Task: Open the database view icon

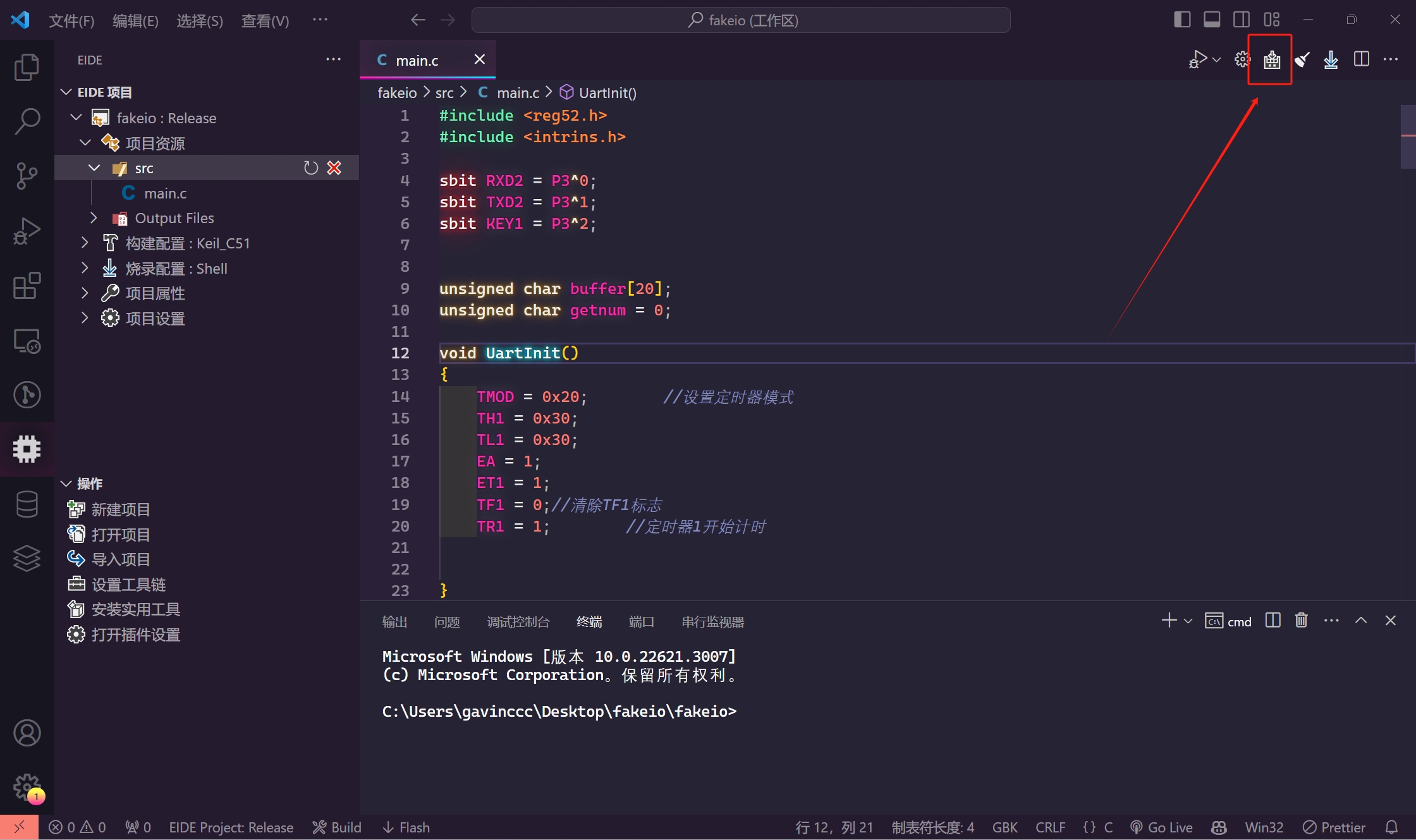Action: click(x=27, y=504)
